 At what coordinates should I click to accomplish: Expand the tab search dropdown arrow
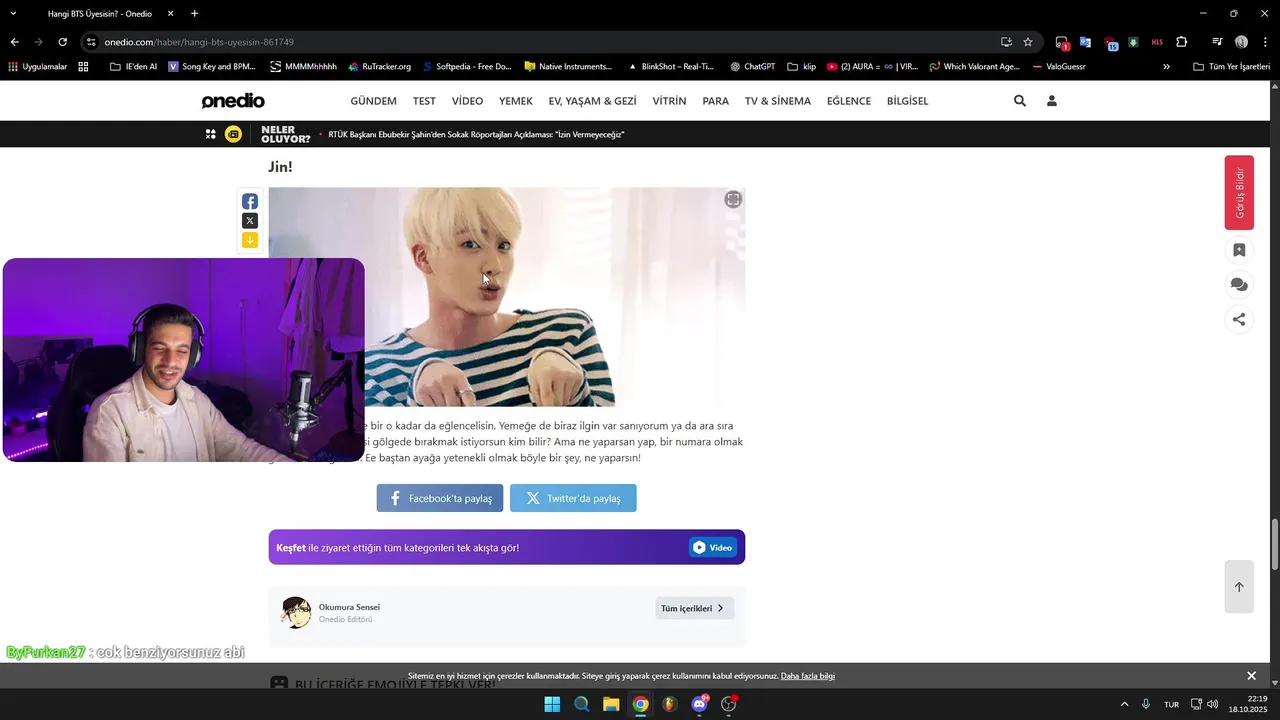click(x=13, y=14)
